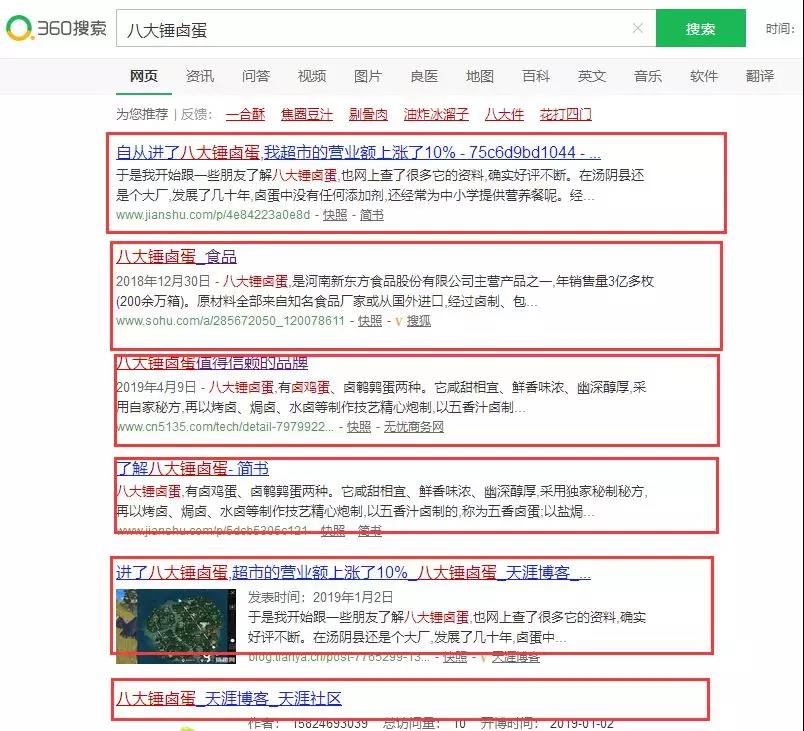Screen dimensions: 804x731
Task: Open result titled 八大锤卤蛋_食品
Action: 176,256
